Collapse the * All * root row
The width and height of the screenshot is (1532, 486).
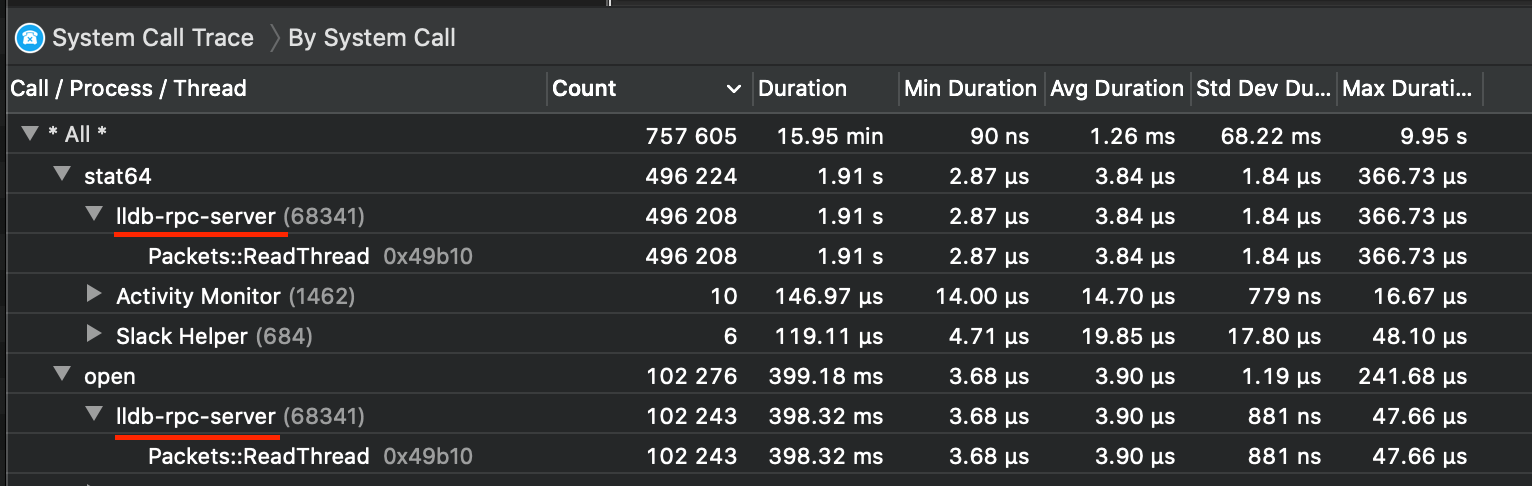click(x=30, y=135)
